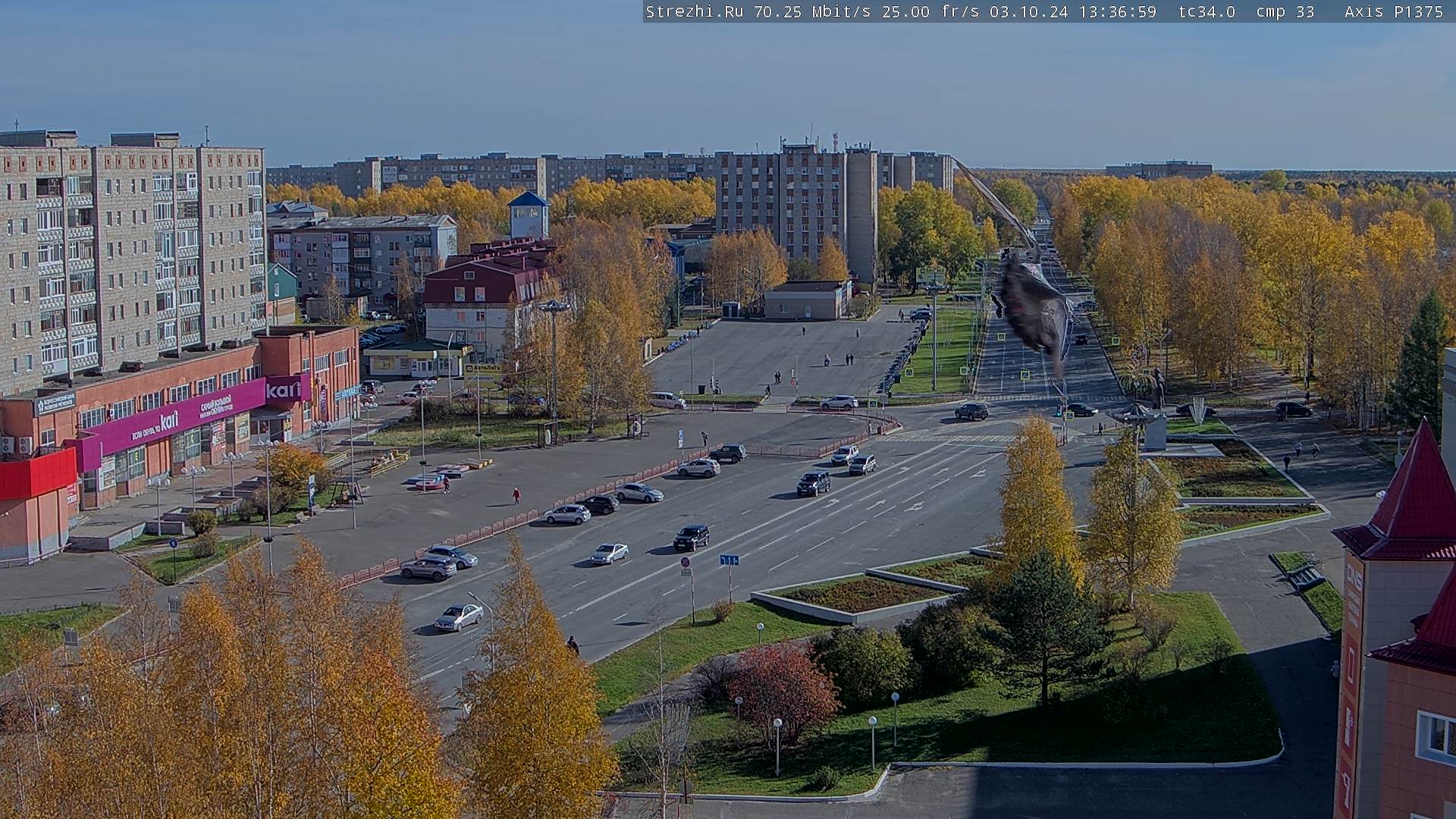Click the tc34.0 overlay value
The width and height of the screenshot is (1456, 819).
point(1207,11)
